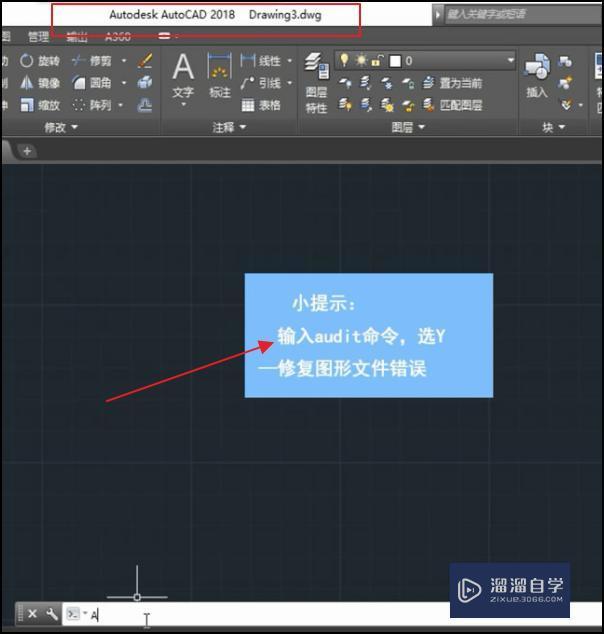
Task: Click Make Current (置为当前) layer button
Action: pyautogui.click(x=452, y=83)
